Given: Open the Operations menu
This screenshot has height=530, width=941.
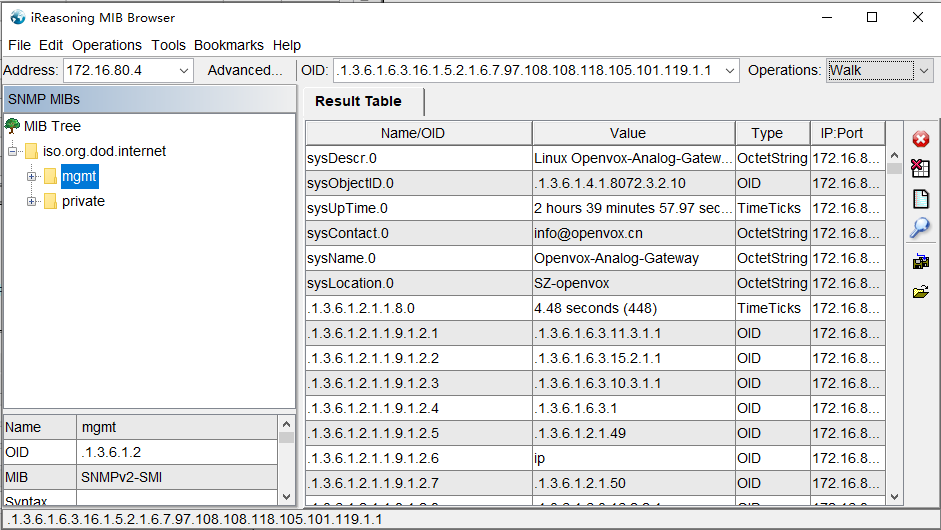Looking at the screenshot, I should [107, 46].
